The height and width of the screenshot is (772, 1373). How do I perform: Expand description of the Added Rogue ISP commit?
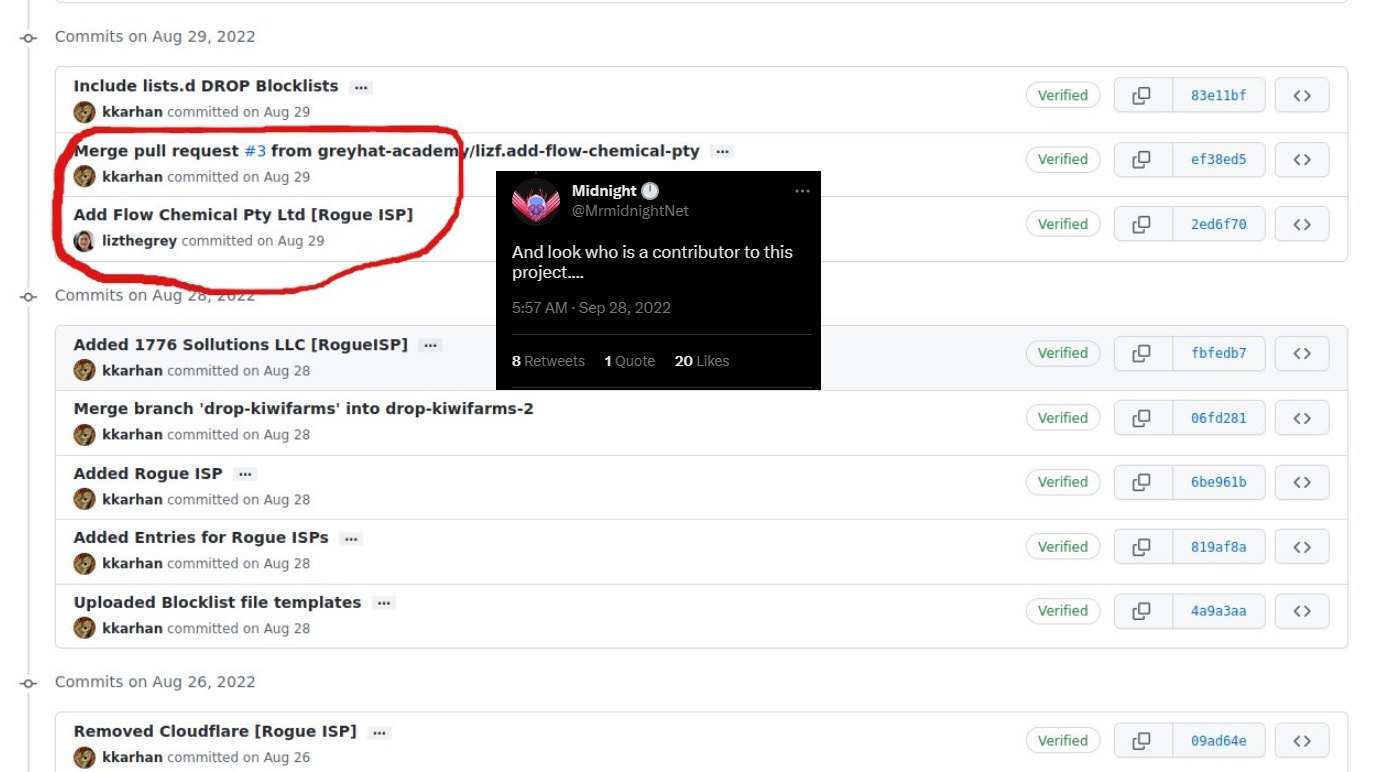[245, 473]
